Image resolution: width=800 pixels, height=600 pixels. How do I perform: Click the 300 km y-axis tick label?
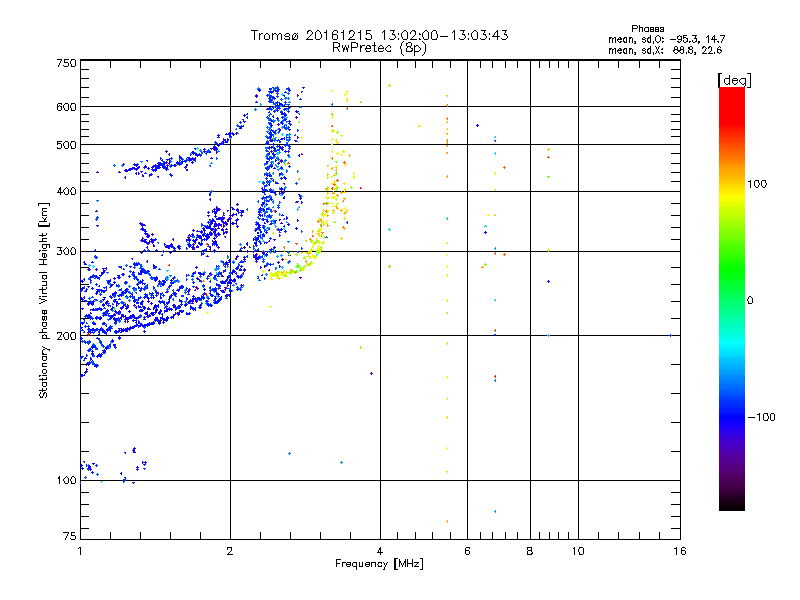click(x=66, y=251)
